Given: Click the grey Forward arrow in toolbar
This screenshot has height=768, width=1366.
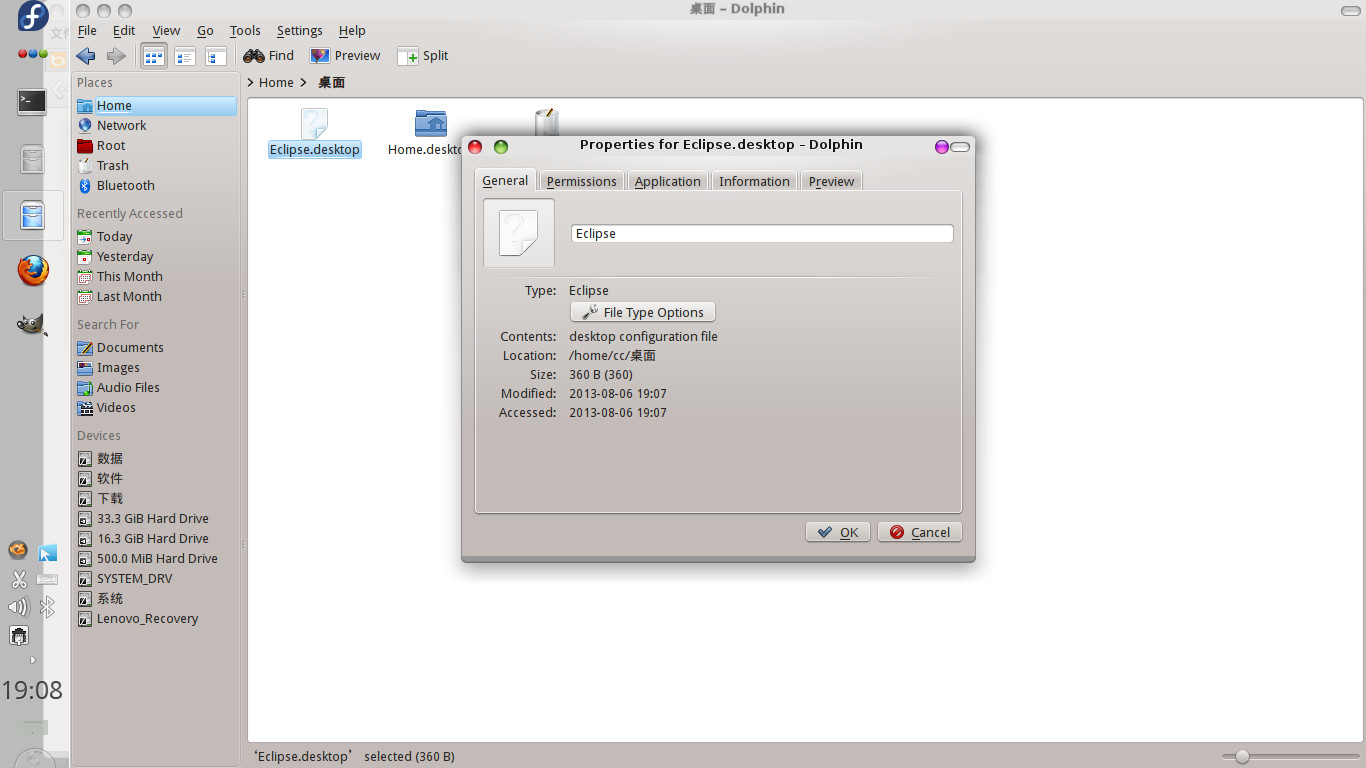Looking at the screenshot, I should (116, 56).
